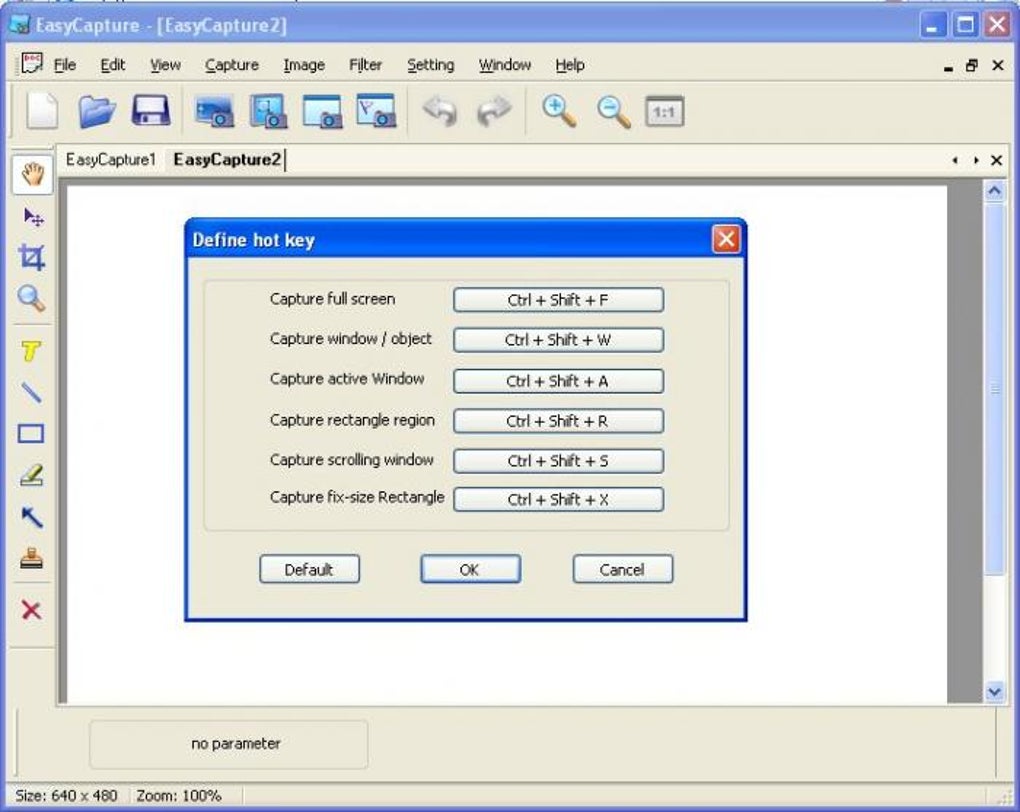The width and height of the screenshot is (1020, 812).
Task: Select the Crop tool
Action: tap(31, 257)
